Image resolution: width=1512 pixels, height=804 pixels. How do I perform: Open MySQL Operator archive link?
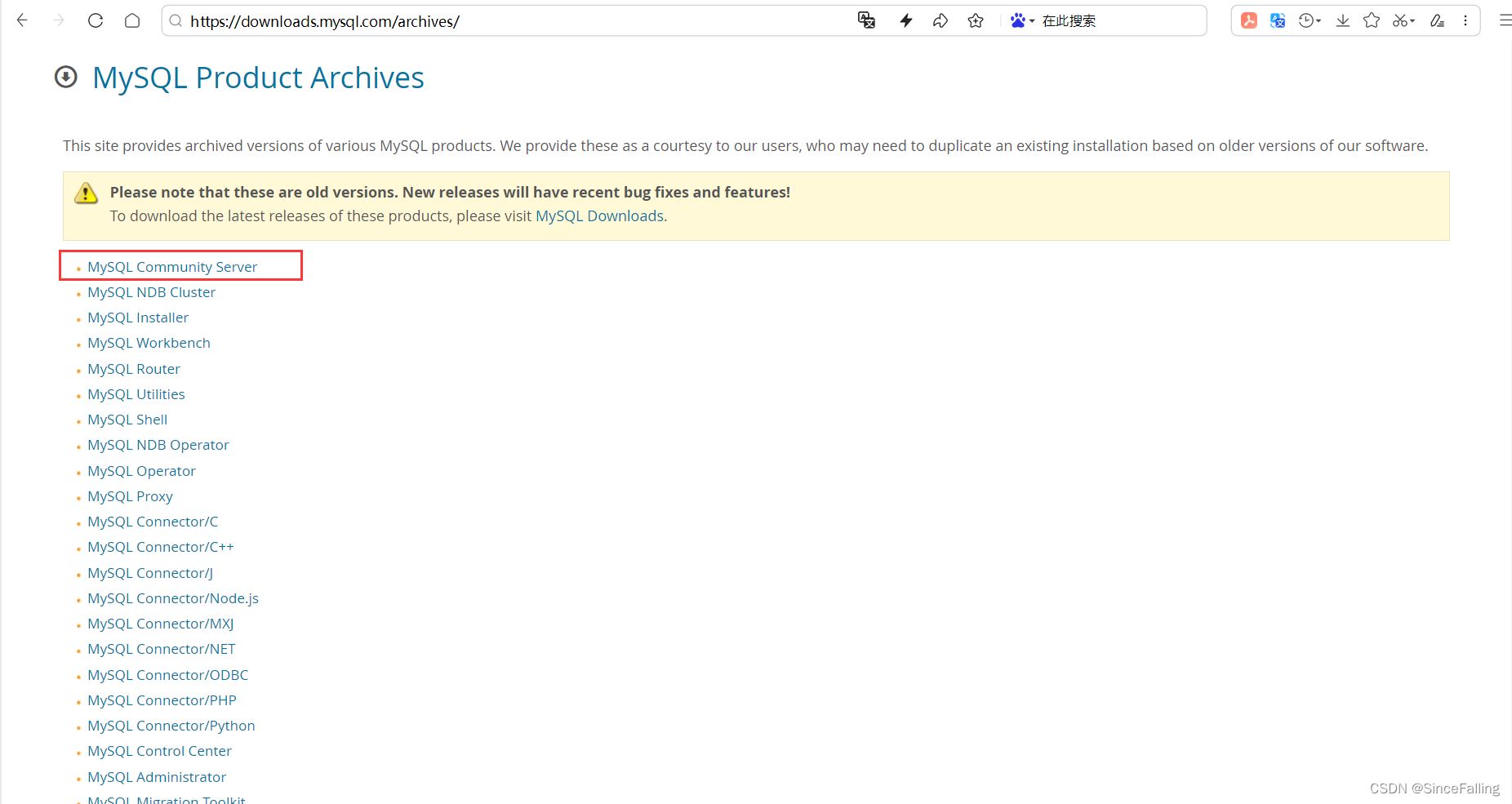(x=141, y=471)
